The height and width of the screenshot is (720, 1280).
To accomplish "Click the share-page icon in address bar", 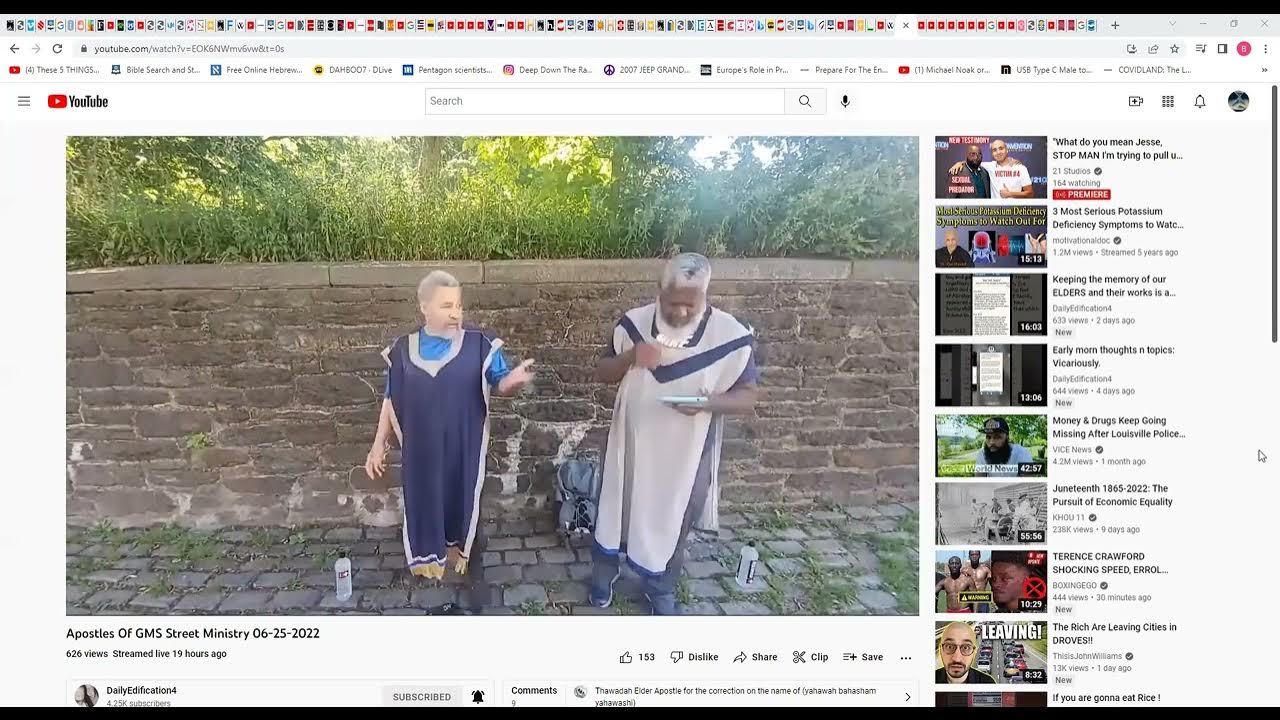I will [x=1153, y=48].
